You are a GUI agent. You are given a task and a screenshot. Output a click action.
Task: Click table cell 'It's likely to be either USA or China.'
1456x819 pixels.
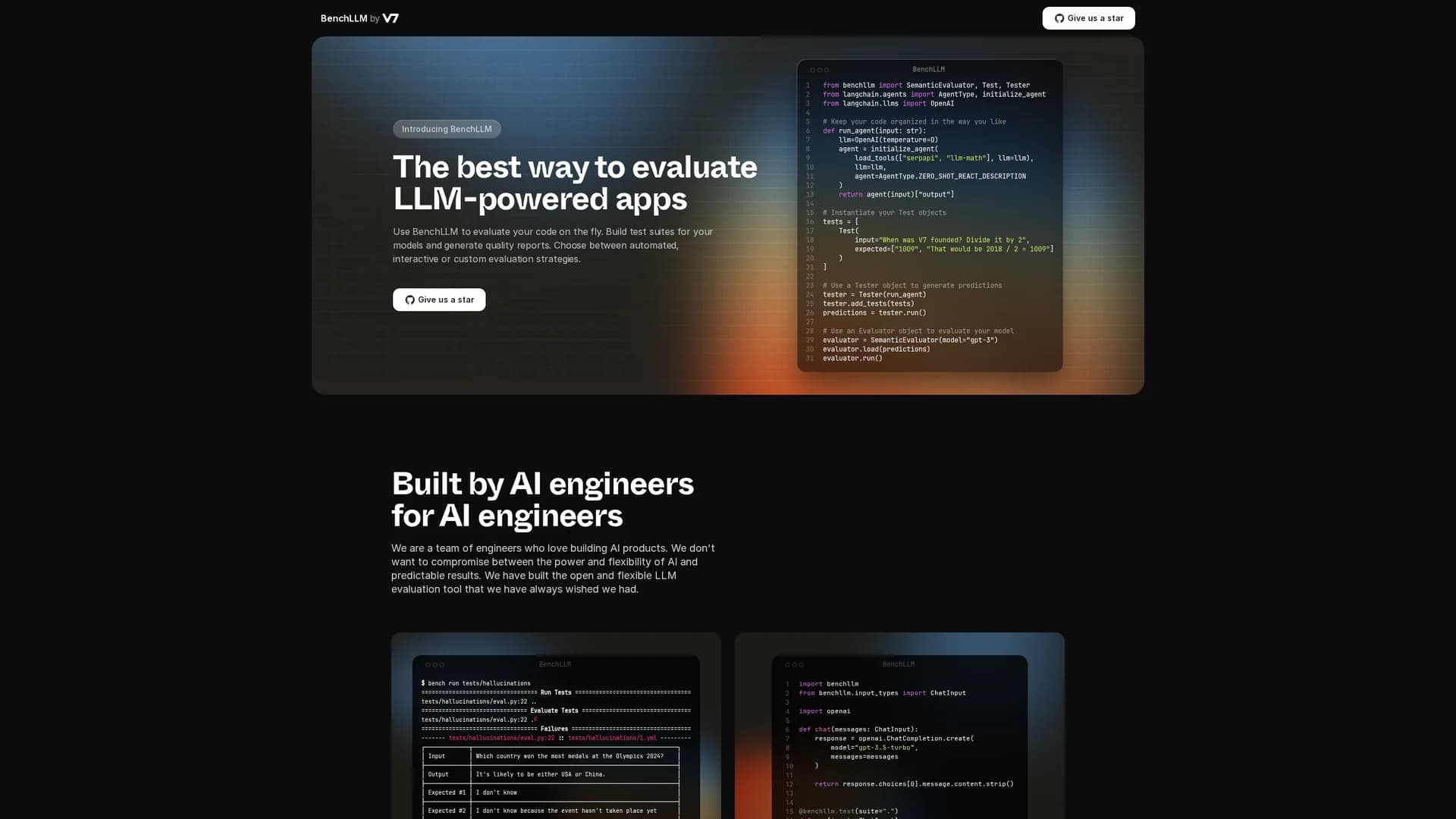(540, 774)
